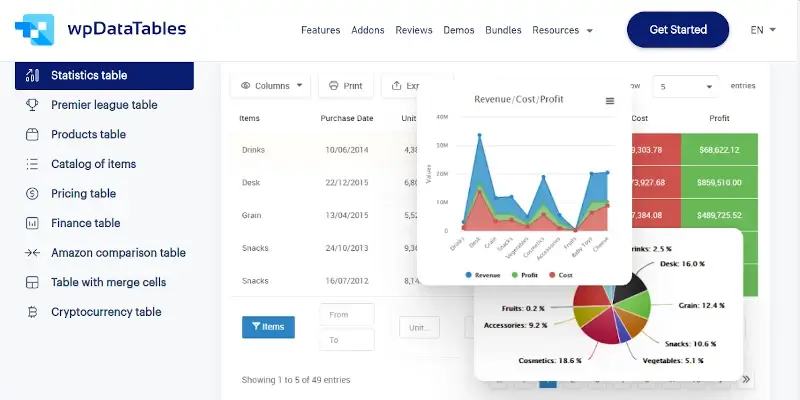Open the chart hamburger menu icon
The width and height of the screenshot is (800, 400).
pyautogui.click(x=610, y=101)
